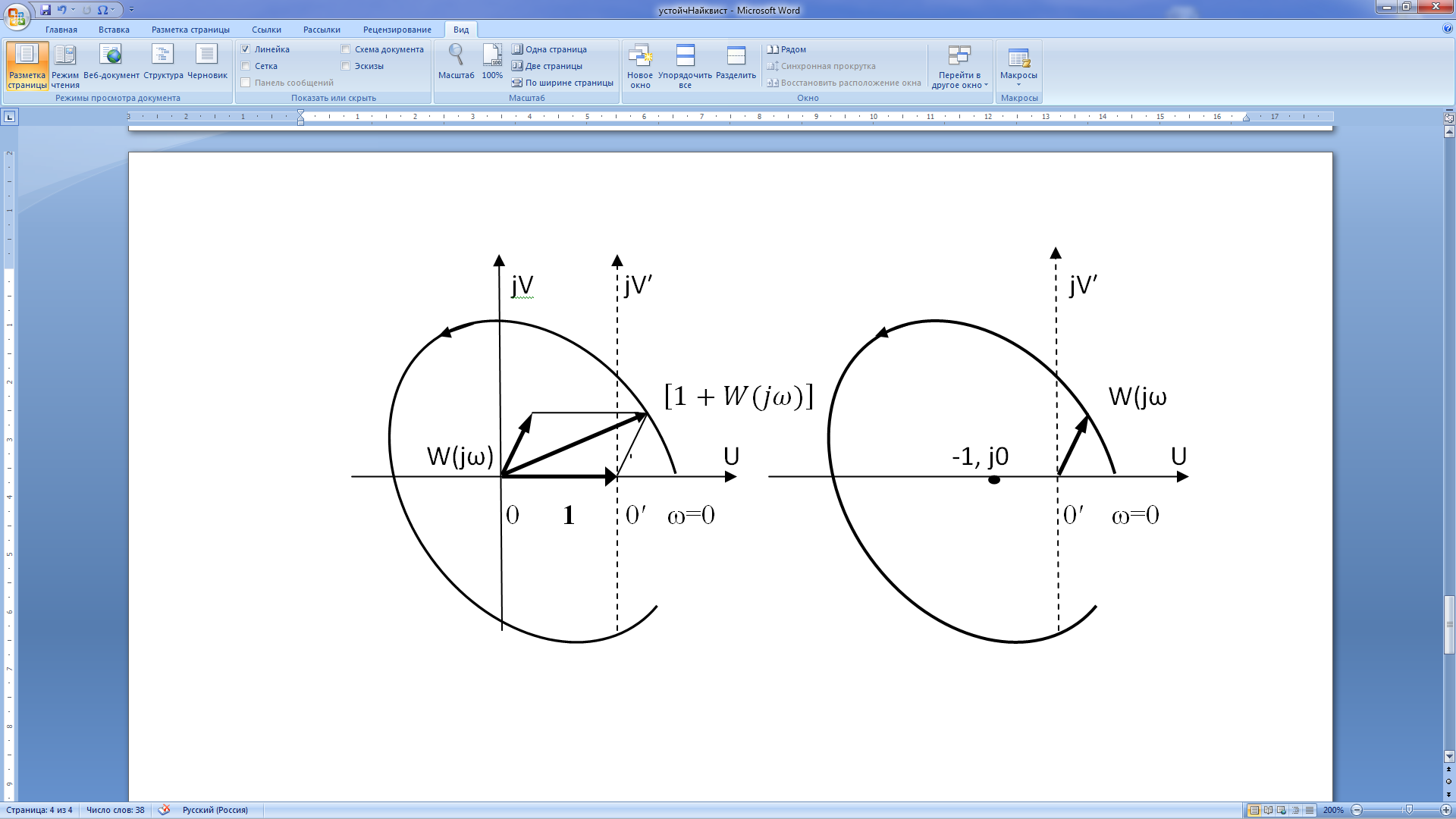The image size is (1456, 819).
Task: Click word count Число слов: 38
Action: pos(115,810)
